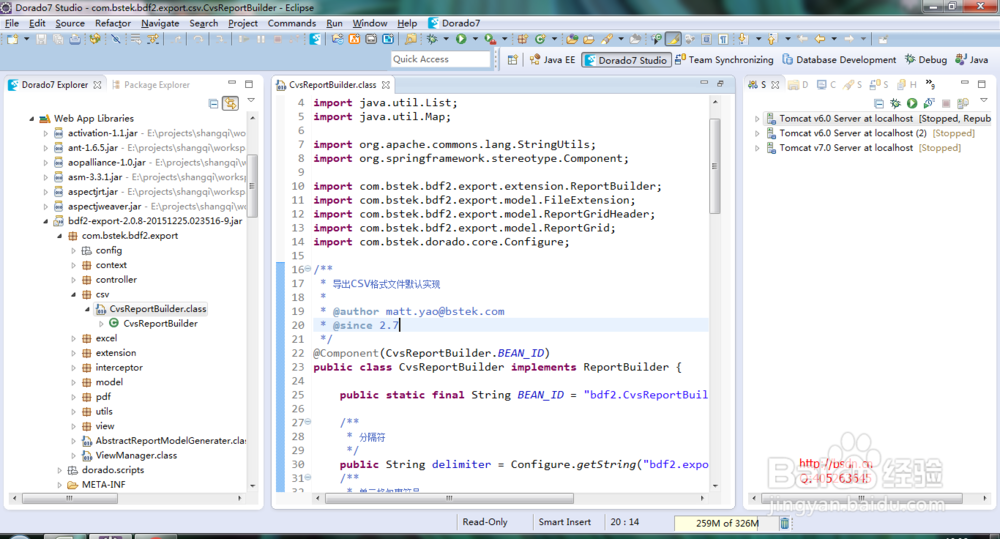Click the Previous Annotation arrow icon
Viewport: 1000px width, 539px height.
772,39
